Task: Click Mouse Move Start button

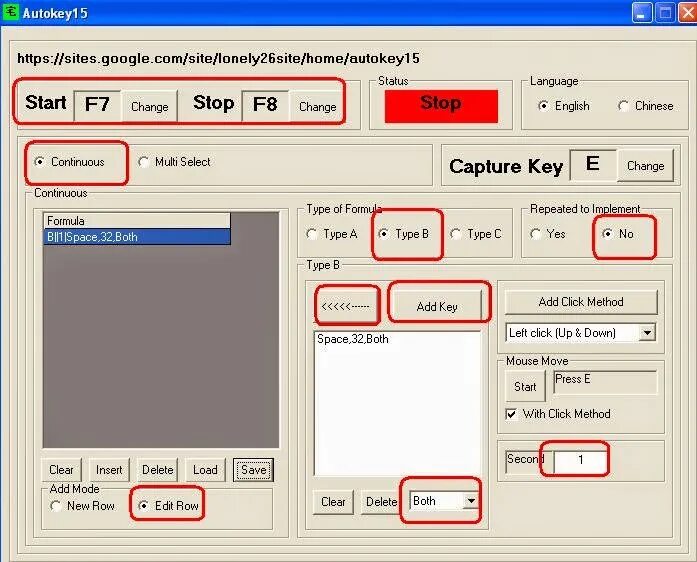Action: (x=525, y=387)
